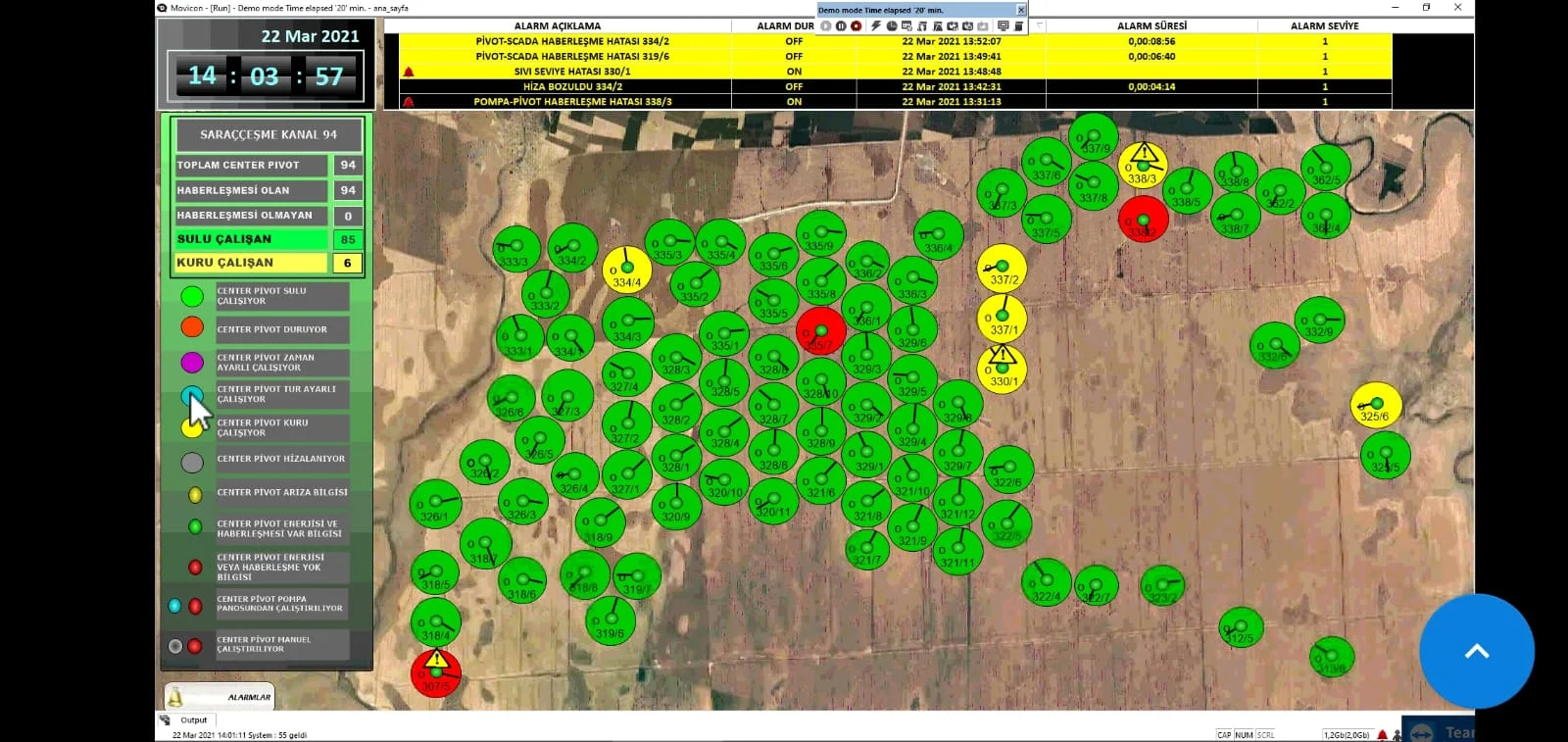Expand the blue floating chevron-up button
The image size is (1568, 742).
tap(1476, 651)
